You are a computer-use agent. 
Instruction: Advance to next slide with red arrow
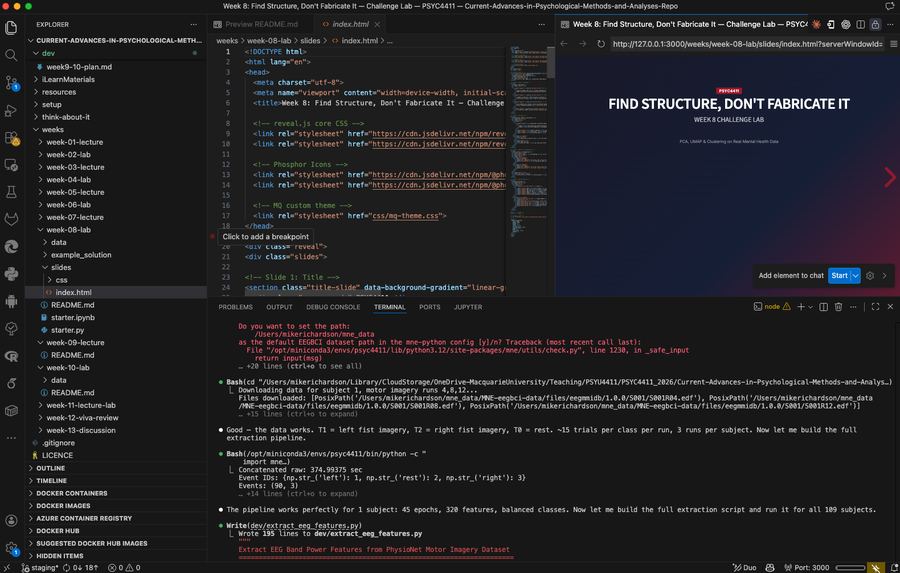tap(890, 177)
